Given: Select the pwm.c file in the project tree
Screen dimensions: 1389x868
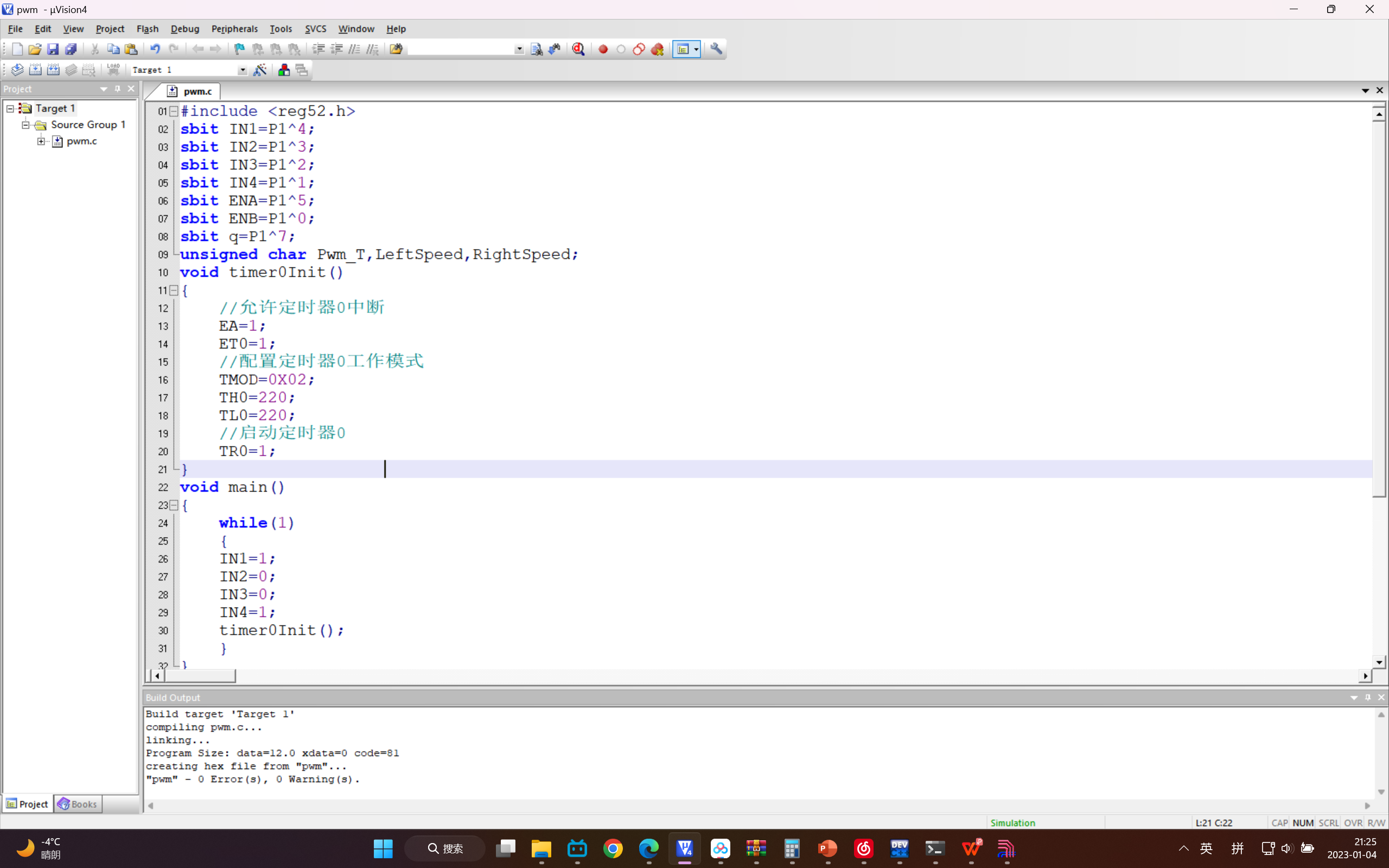Looking at the screenshot, I should [81, 141].
